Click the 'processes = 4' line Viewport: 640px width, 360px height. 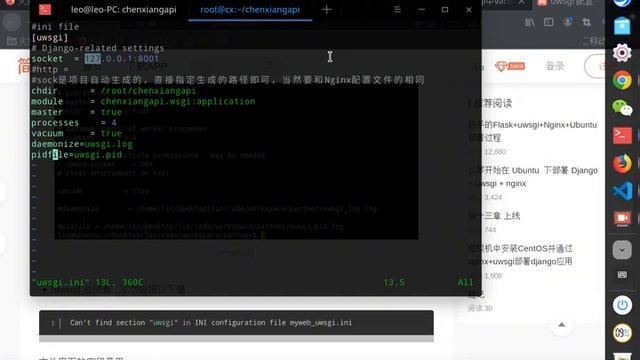click(74, 122)
